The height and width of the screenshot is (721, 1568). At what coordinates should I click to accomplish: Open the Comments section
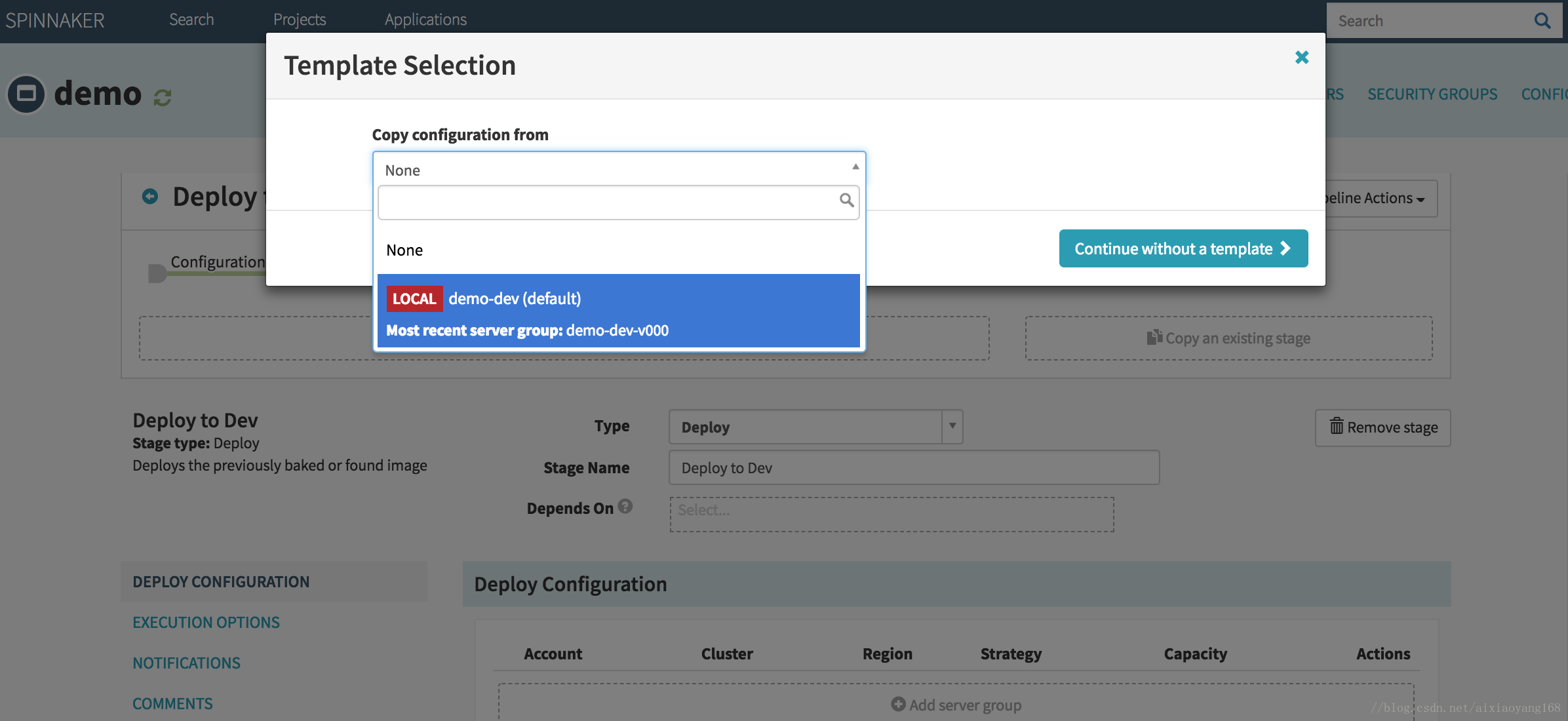[x=172, y=703]
